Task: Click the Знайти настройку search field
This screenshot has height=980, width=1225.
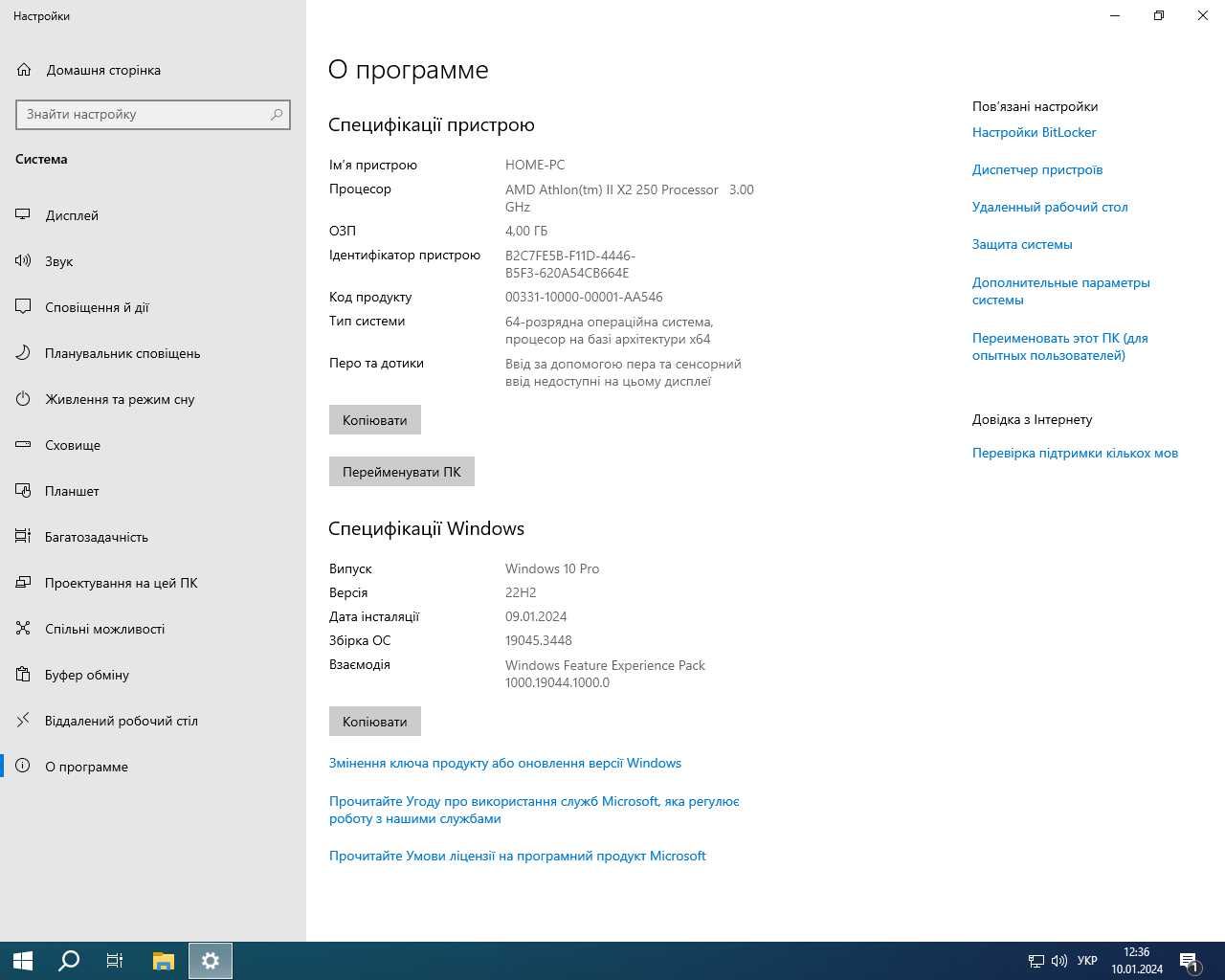Action: click(153, 114)
